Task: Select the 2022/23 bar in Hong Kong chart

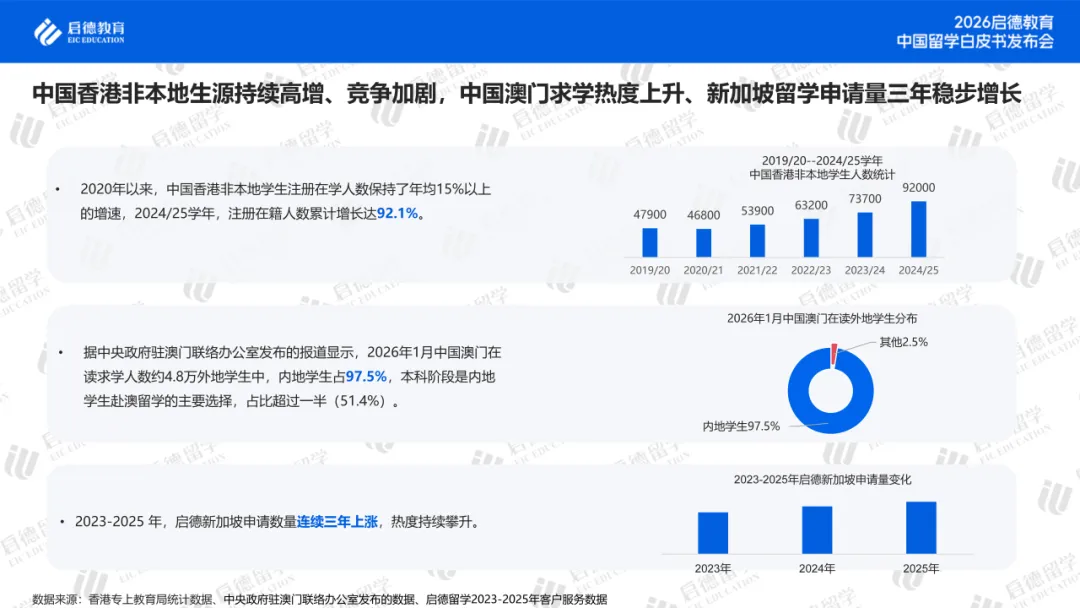Action: click(811, 238)
